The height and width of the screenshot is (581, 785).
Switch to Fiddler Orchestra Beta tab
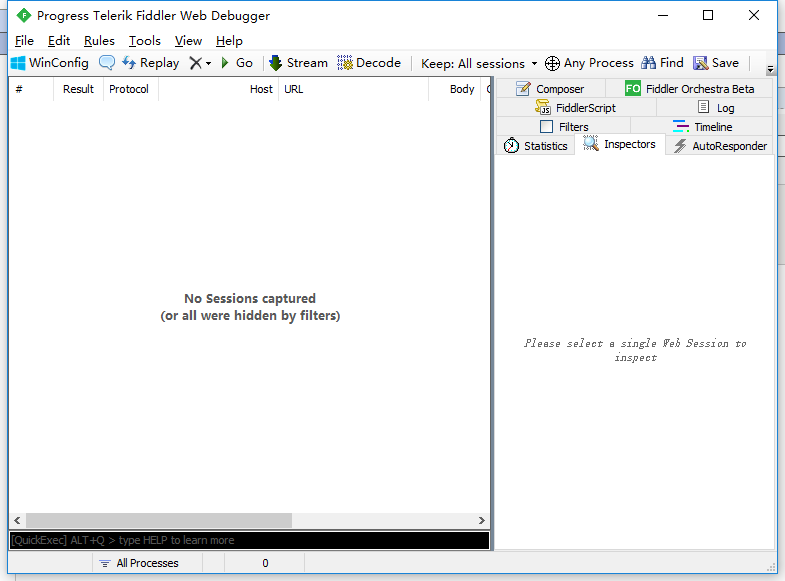pyautogui.click(x=689, y=89)
